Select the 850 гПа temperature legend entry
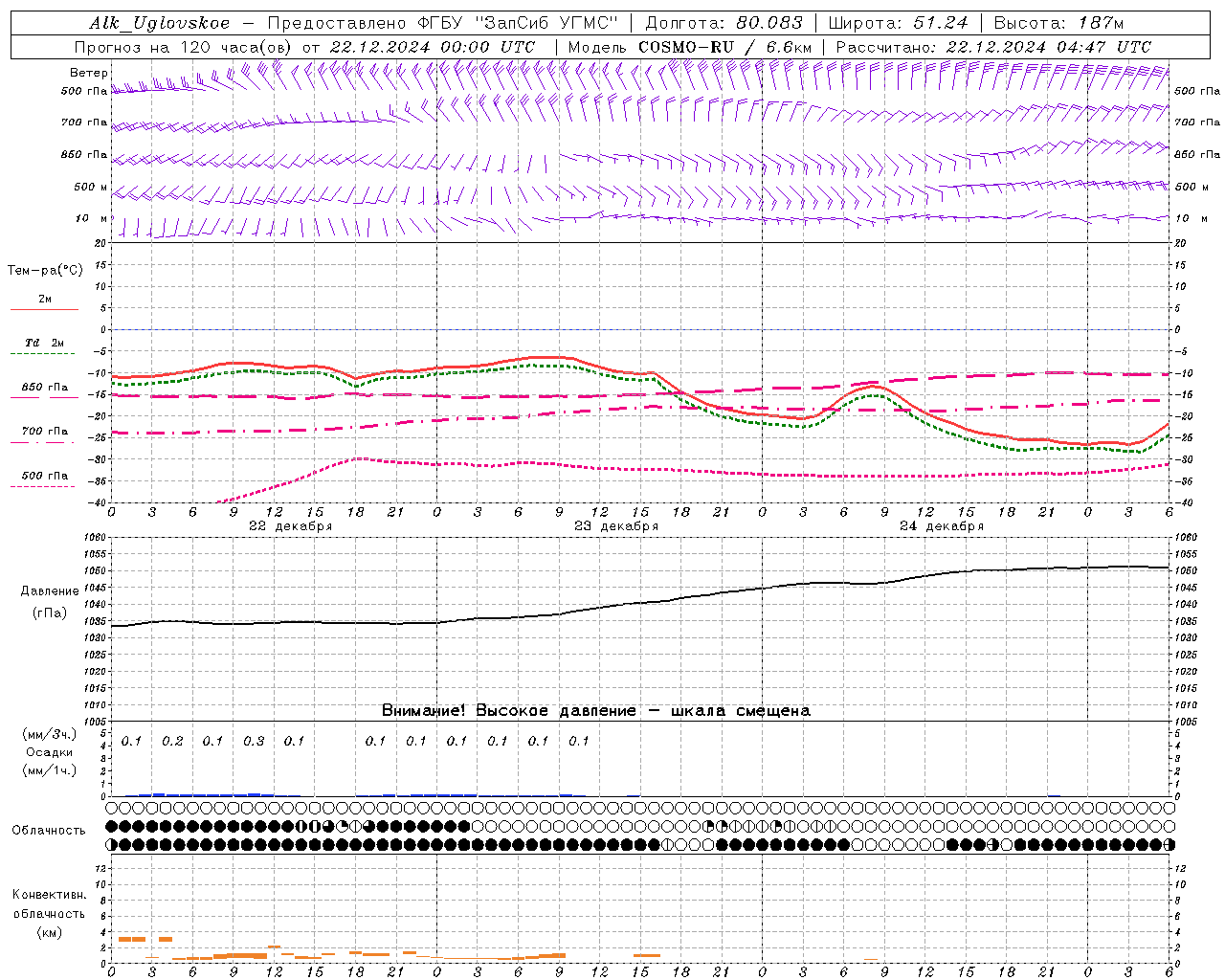The width and height of the screenshot is (1225, 980). 44,388
